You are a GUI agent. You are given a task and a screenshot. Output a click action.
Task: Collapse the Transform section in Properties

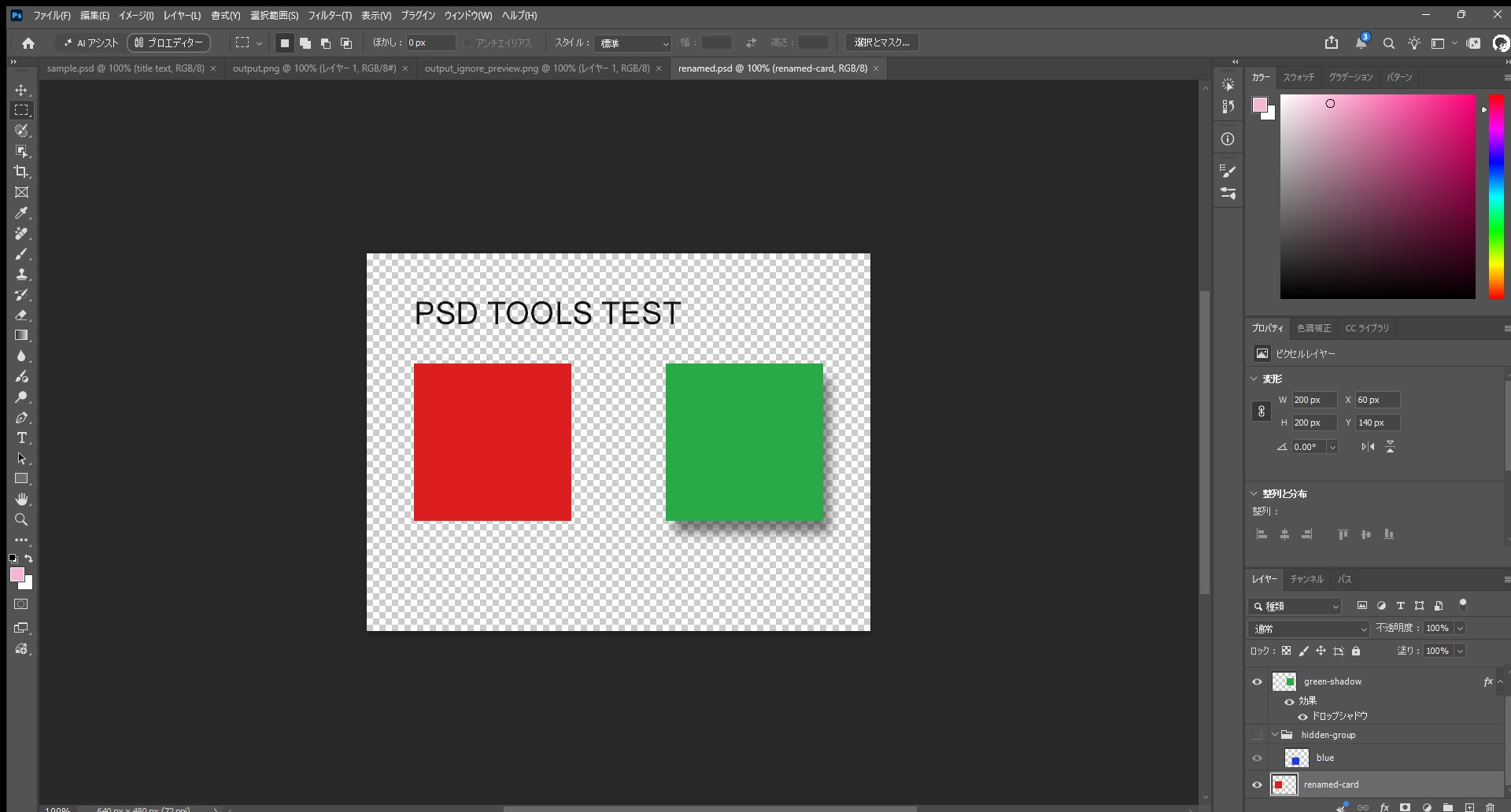[x=1254, y=378]
